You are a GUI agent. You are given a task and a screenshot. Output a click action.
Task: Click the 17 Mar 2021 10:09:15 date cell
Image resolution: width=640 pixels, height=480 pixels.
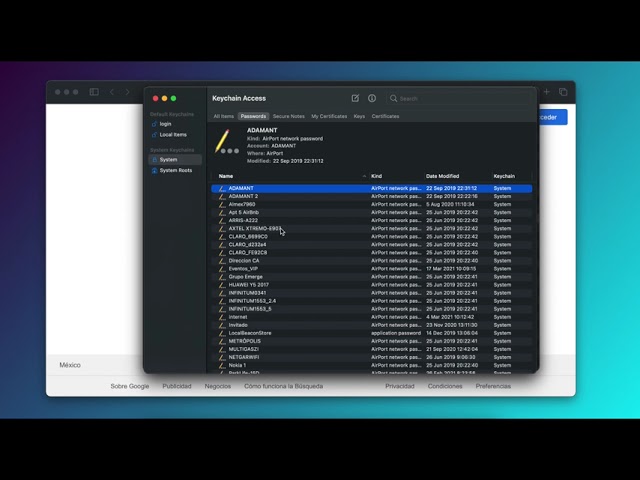point(451,269)
